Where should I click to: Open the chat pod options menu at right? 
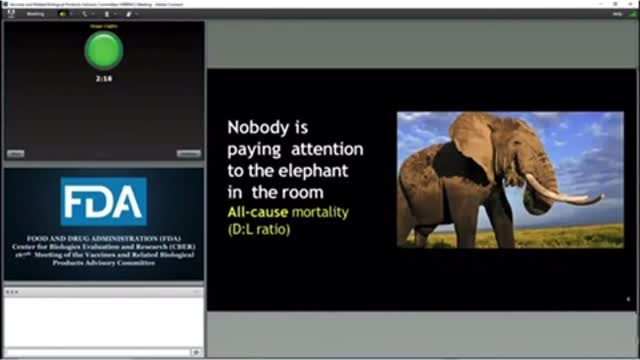[x=197, y=292]
